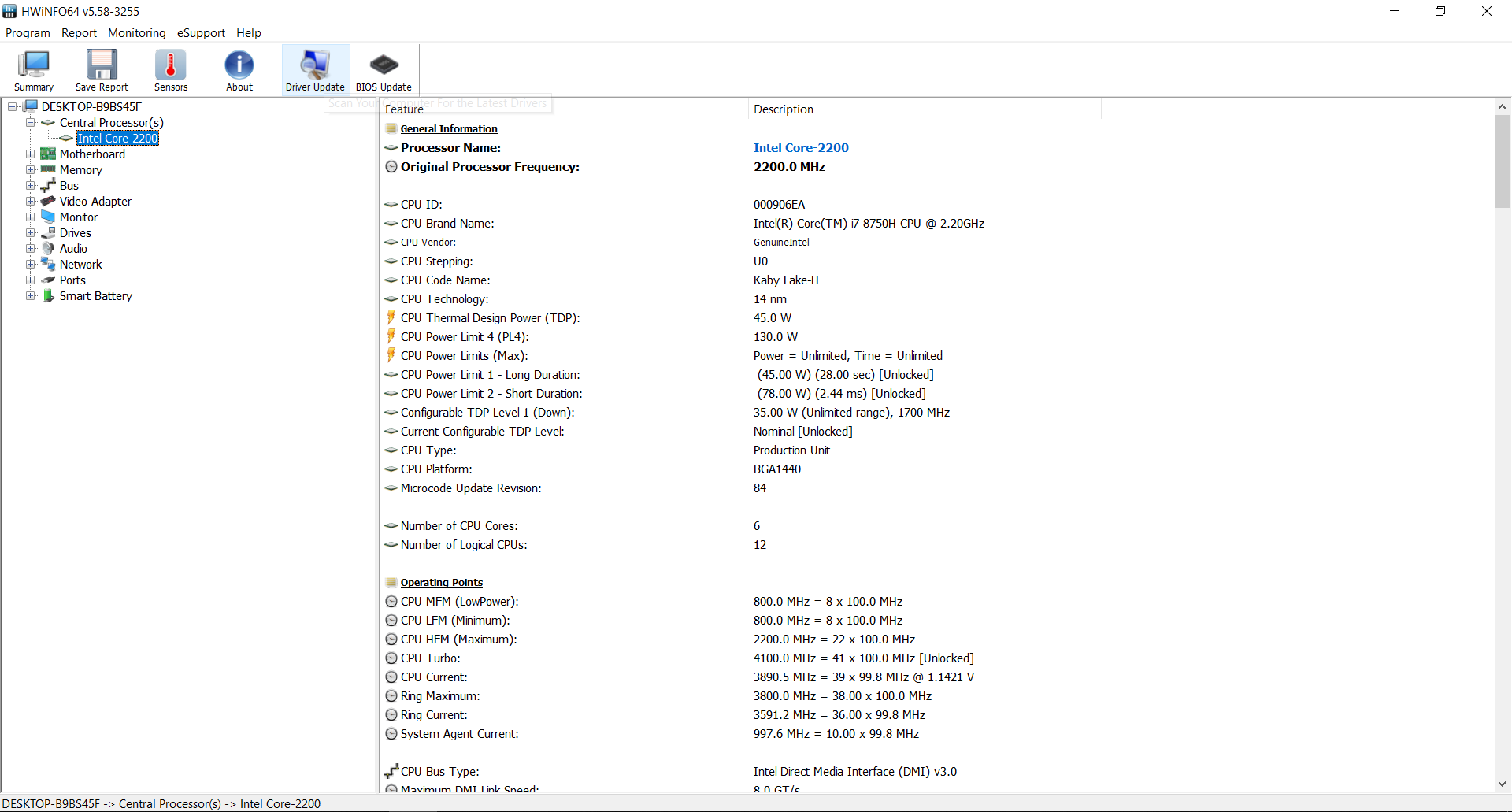Expand the Video Adapter tree node
This screenshot has width=1512, height=812.
coord(30,201)
